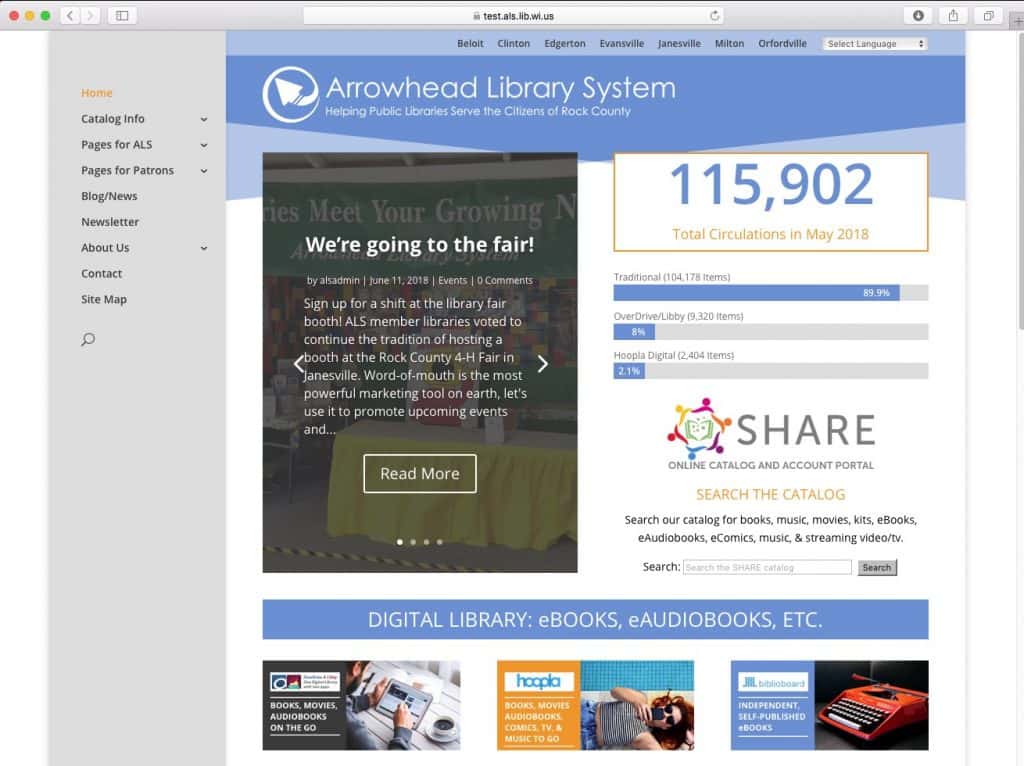Advance the slideshow with the next arrow
The image size is (1024, 766).
(543, 364)
